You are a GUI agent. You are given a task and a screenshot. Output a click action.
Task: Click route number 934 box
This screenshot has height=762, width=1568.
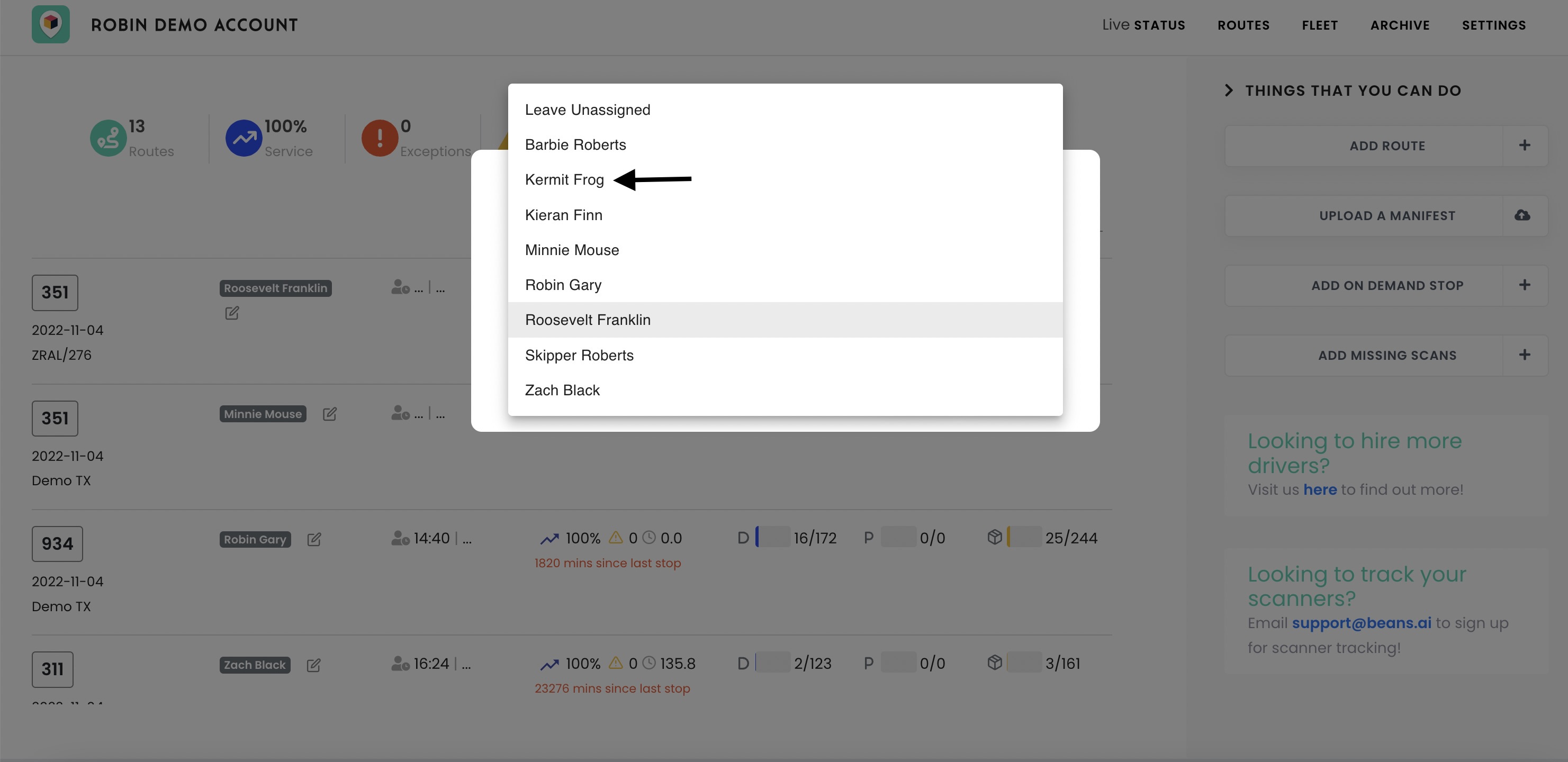pyautogui.click(x=57, y=544)
